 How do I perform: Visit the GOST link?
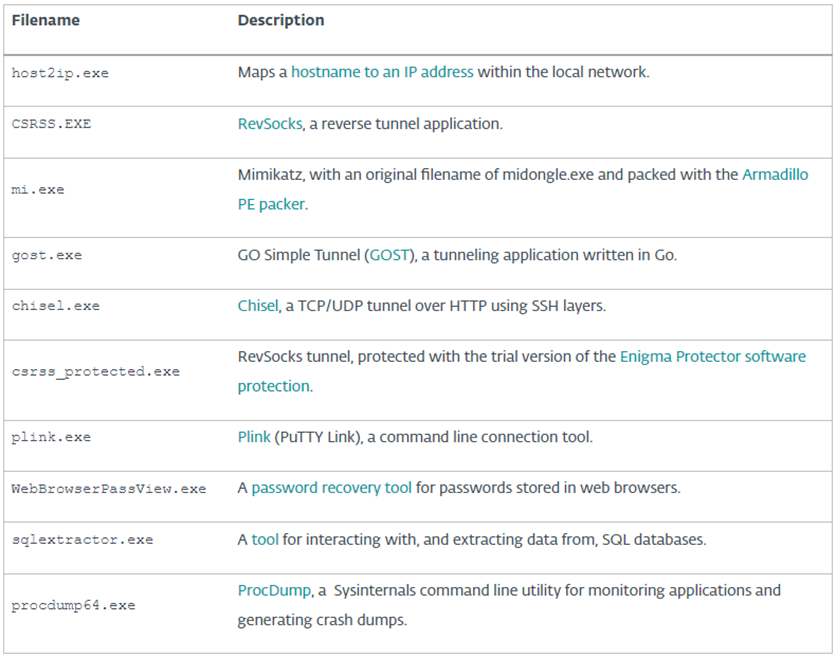[389, 255]
